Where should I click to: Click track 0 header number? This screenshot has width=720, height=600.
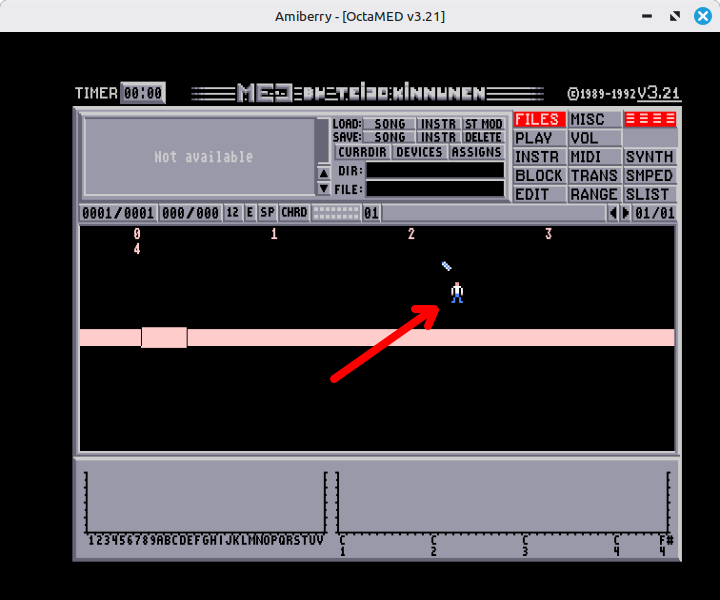click(x=137, y=234)
